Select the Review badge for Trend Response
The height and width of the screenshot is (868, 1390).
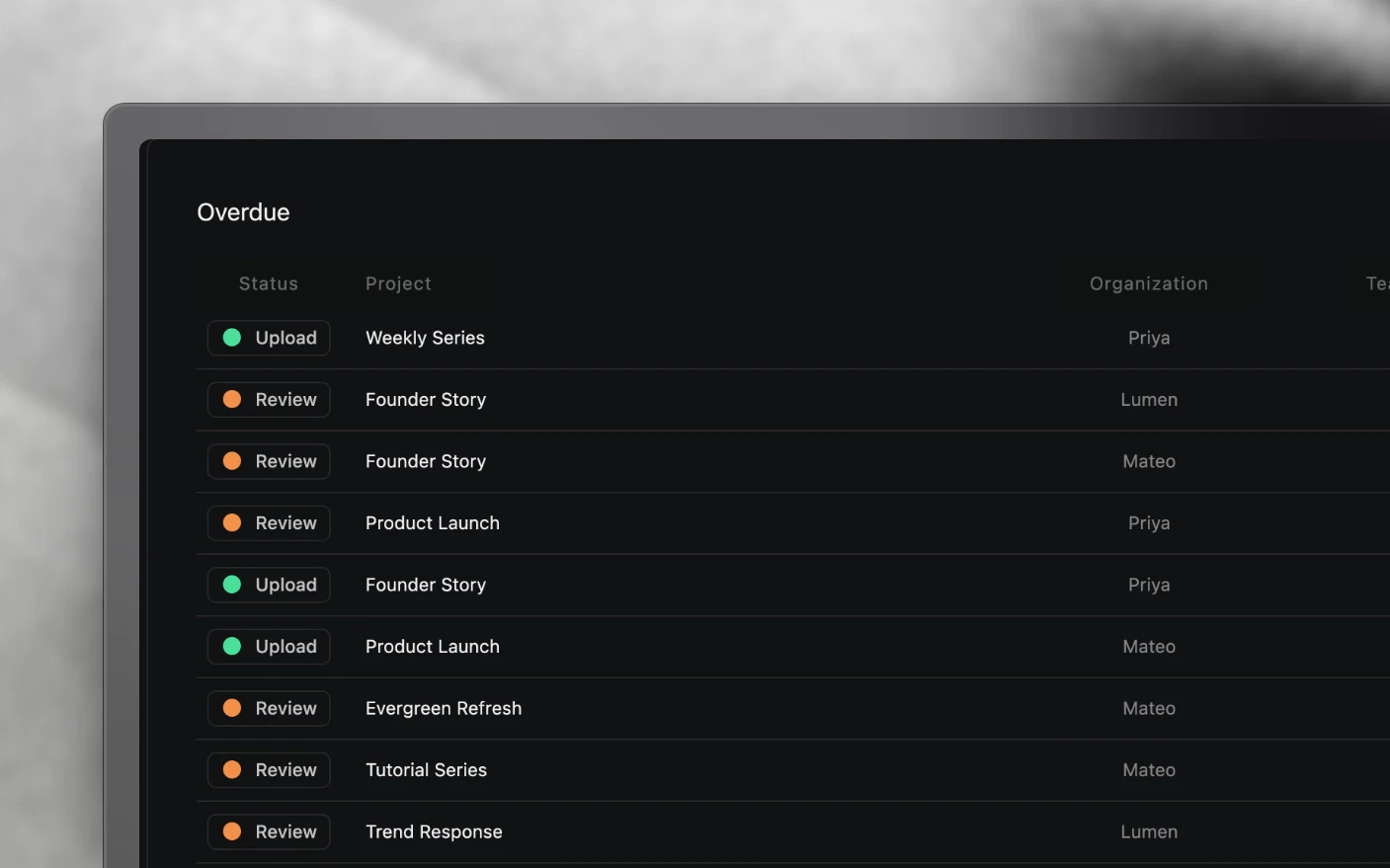tap(269, 831)
